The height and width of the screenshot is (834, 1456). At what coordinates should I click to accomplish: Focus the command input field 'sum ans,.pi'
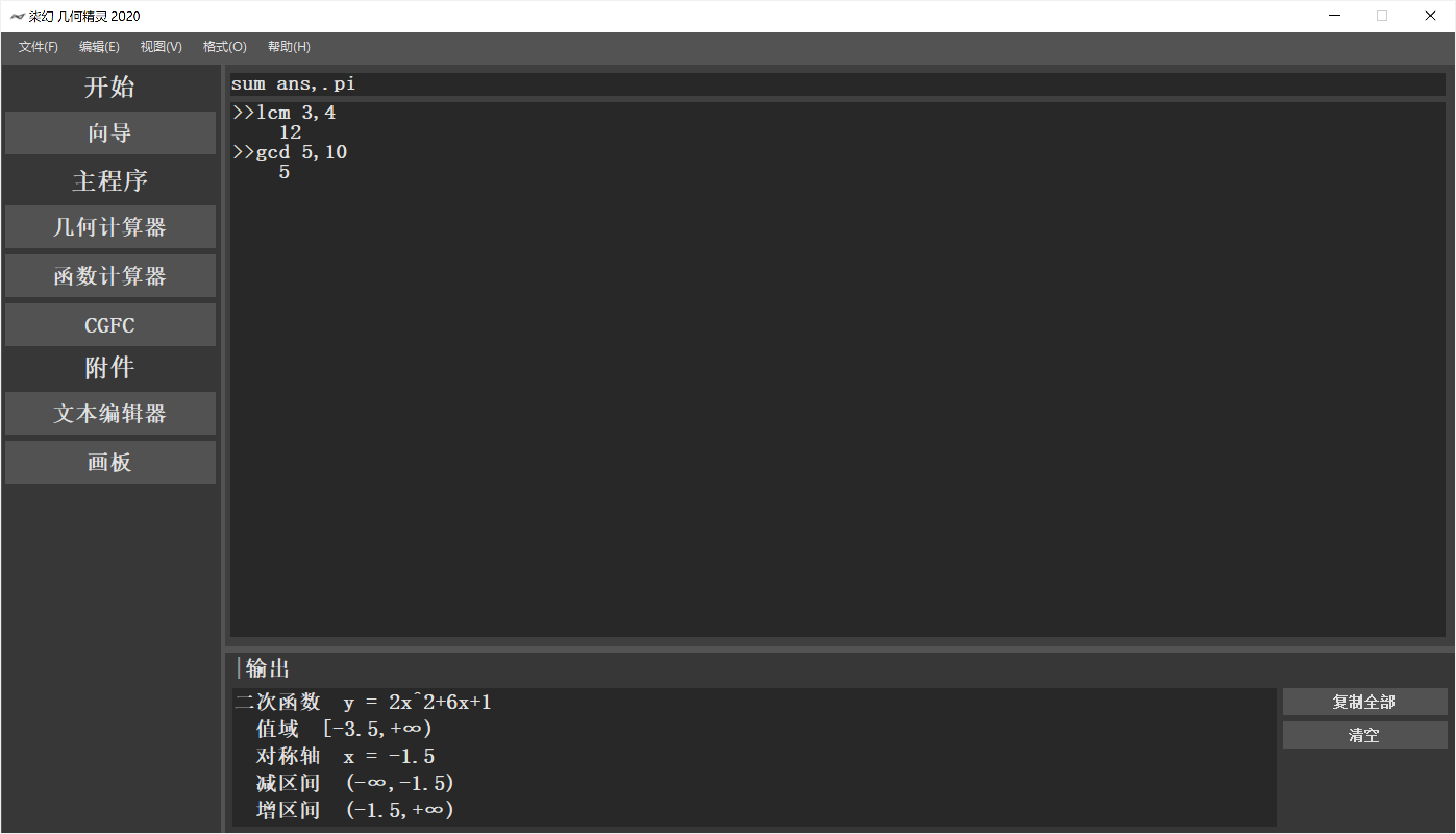(837, 84)
